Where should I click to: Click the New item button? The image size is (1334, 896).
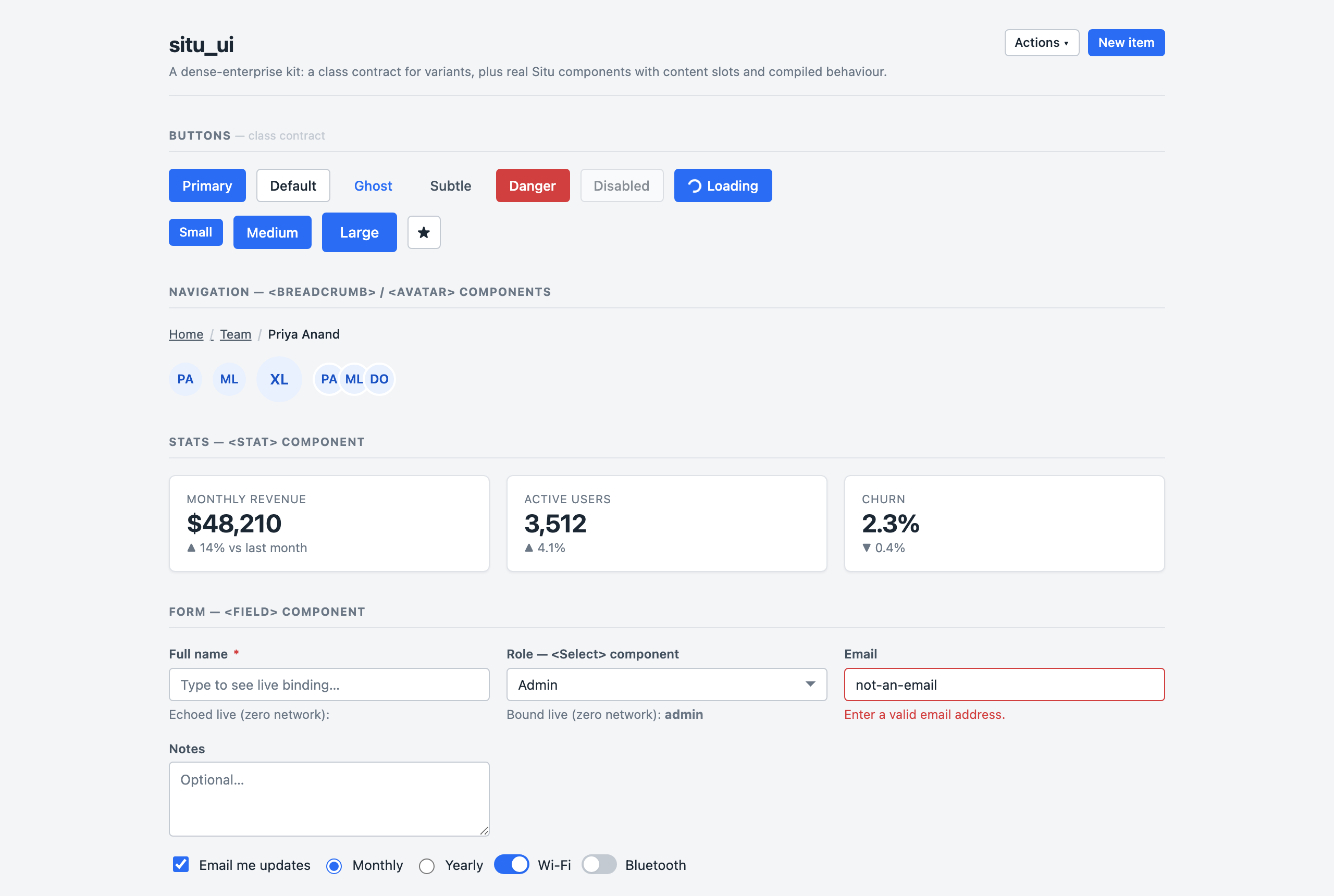coord(1126,42)
